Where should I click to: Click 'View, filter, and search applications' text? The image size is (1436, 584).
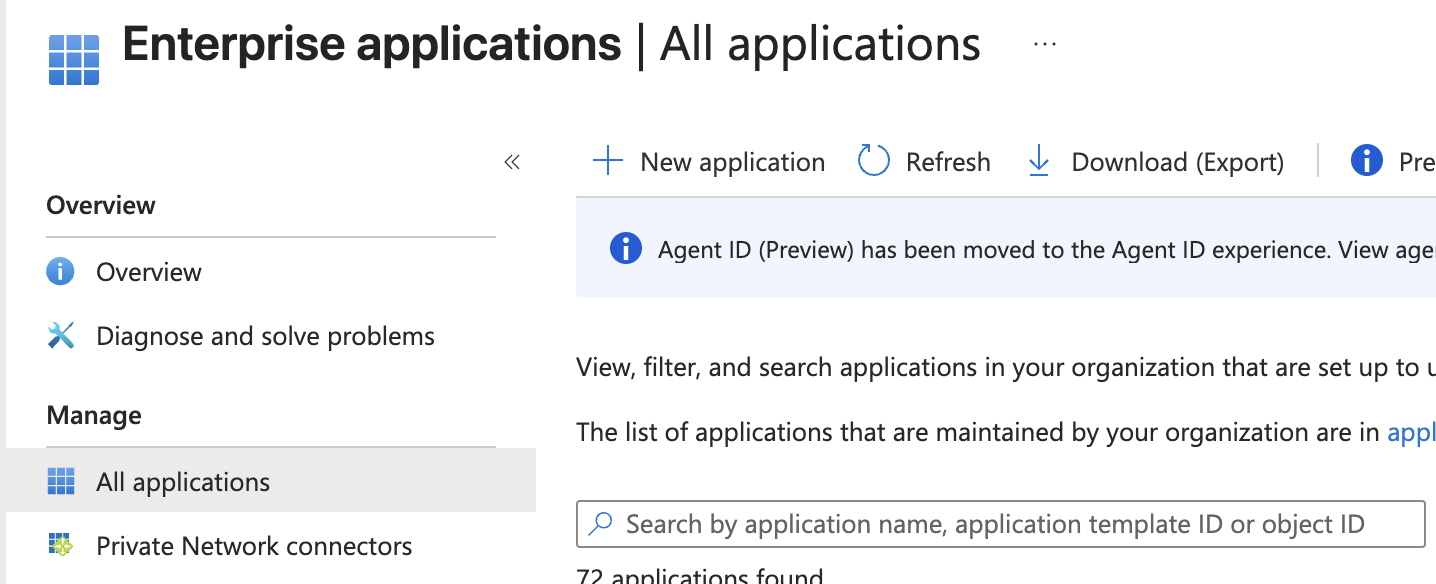tap(1006, 367)
